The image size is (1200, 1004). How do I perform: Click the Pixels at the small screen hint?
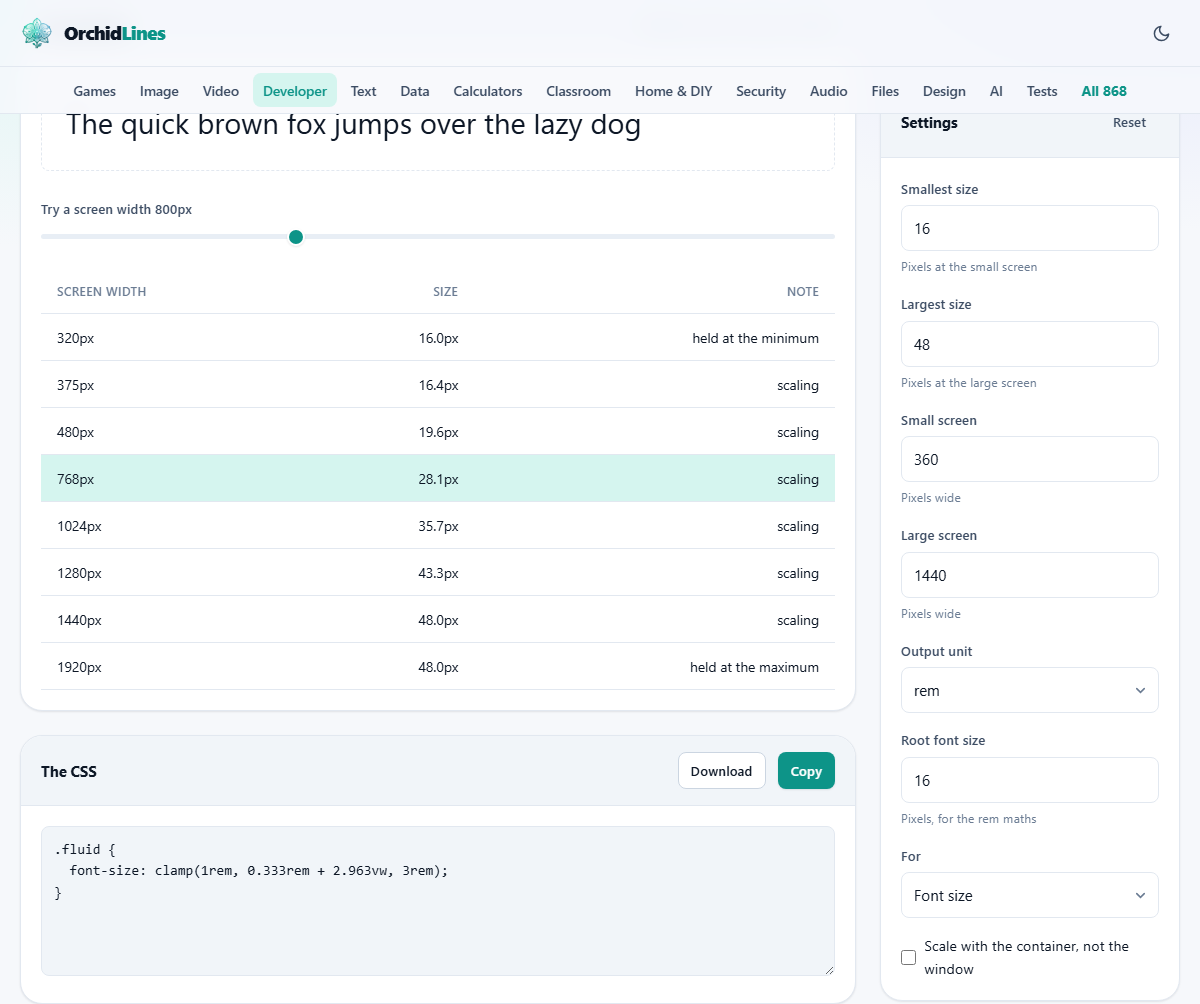tap(969, 267)
